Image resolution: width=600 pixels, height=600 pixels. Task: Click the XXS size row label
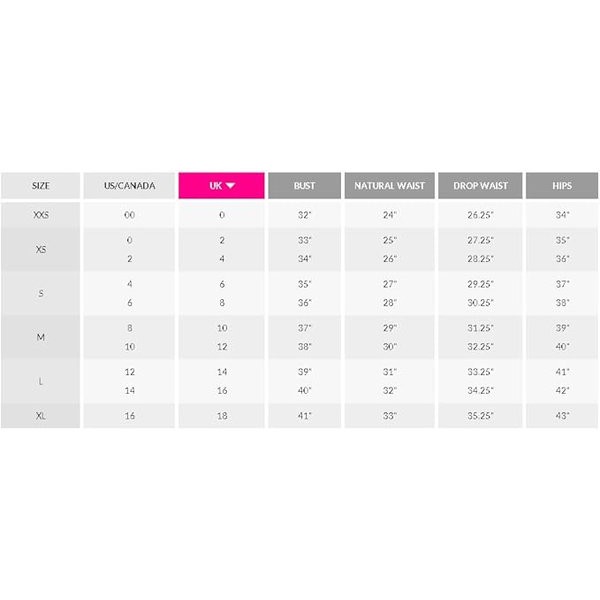(x=41, y=215)
